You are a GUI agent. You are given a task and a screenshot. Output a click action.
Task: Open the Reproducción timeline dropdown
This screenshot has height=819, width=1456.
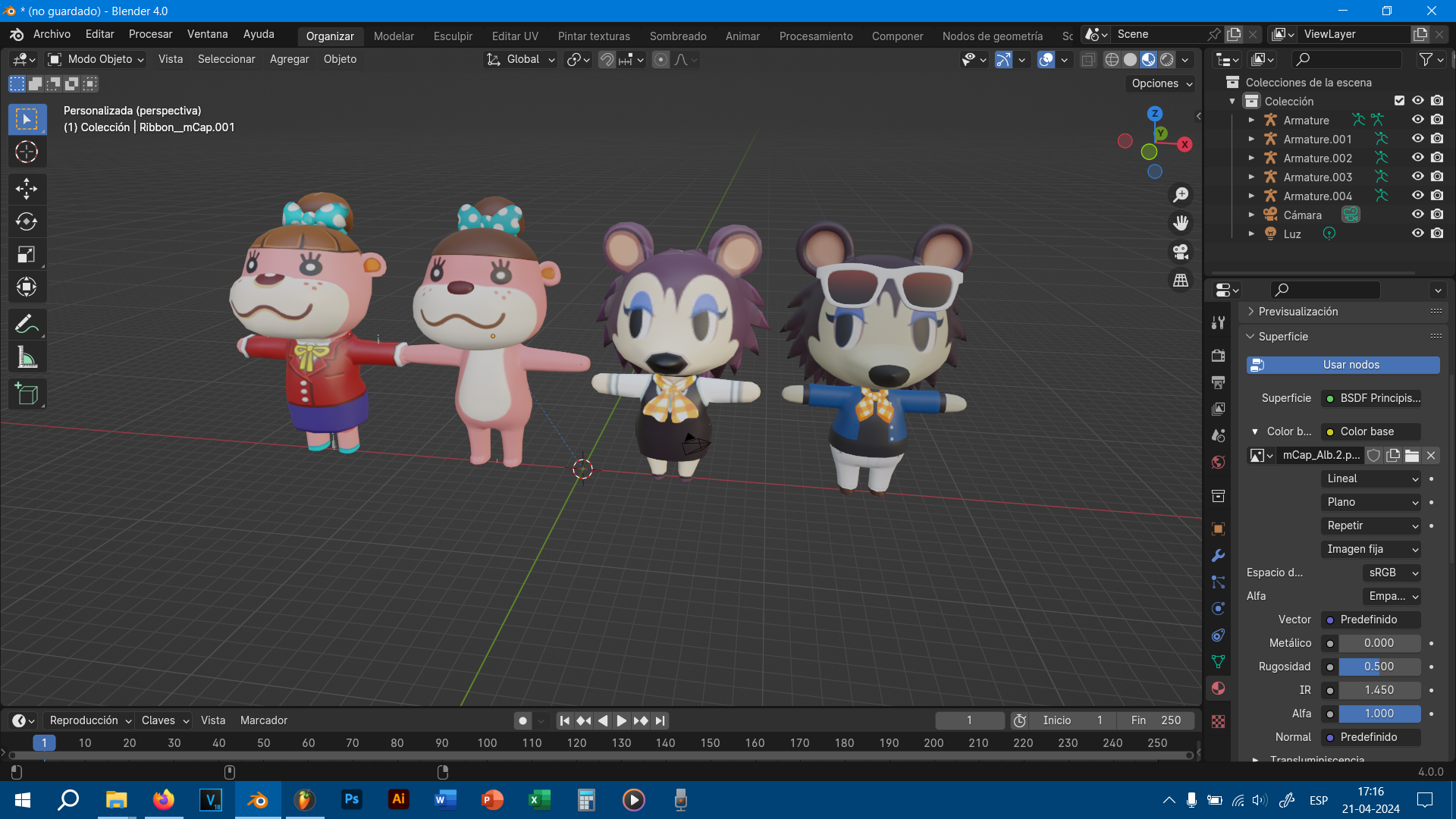point(89,720)
